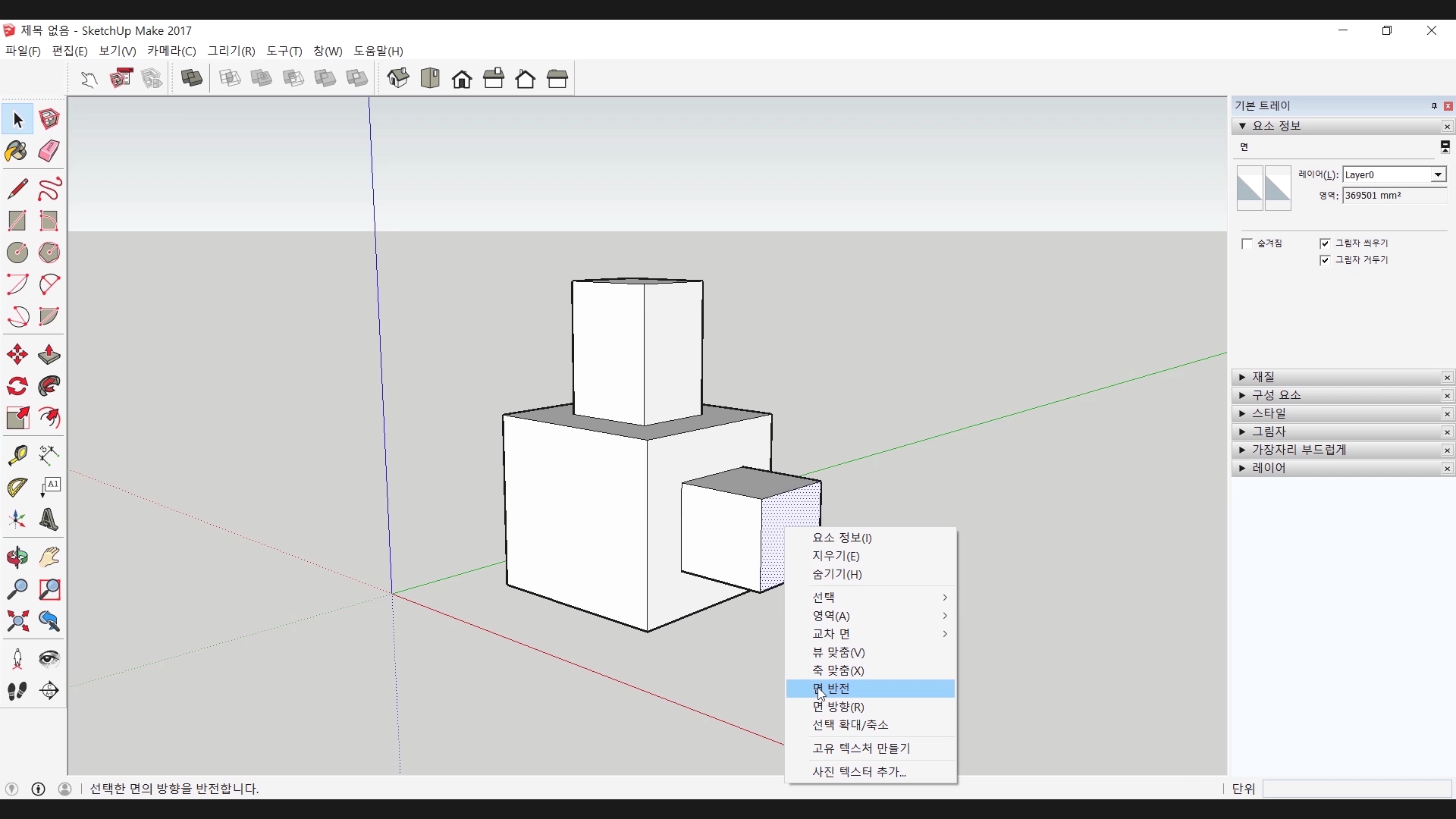Select the Rotate tool
The width and height of the screenshot is (1456, 819).
tap(17, 387)
